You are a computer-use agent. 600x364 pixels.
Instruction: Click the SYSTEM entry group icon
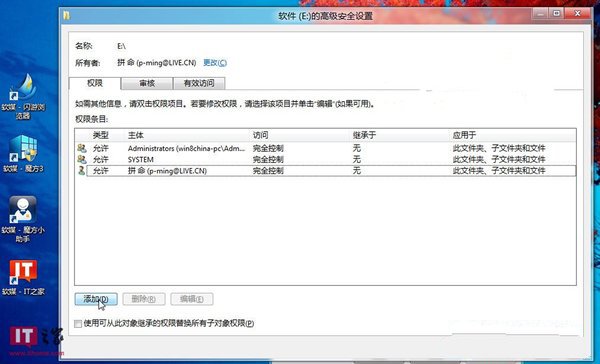click(x=82, y=159)
